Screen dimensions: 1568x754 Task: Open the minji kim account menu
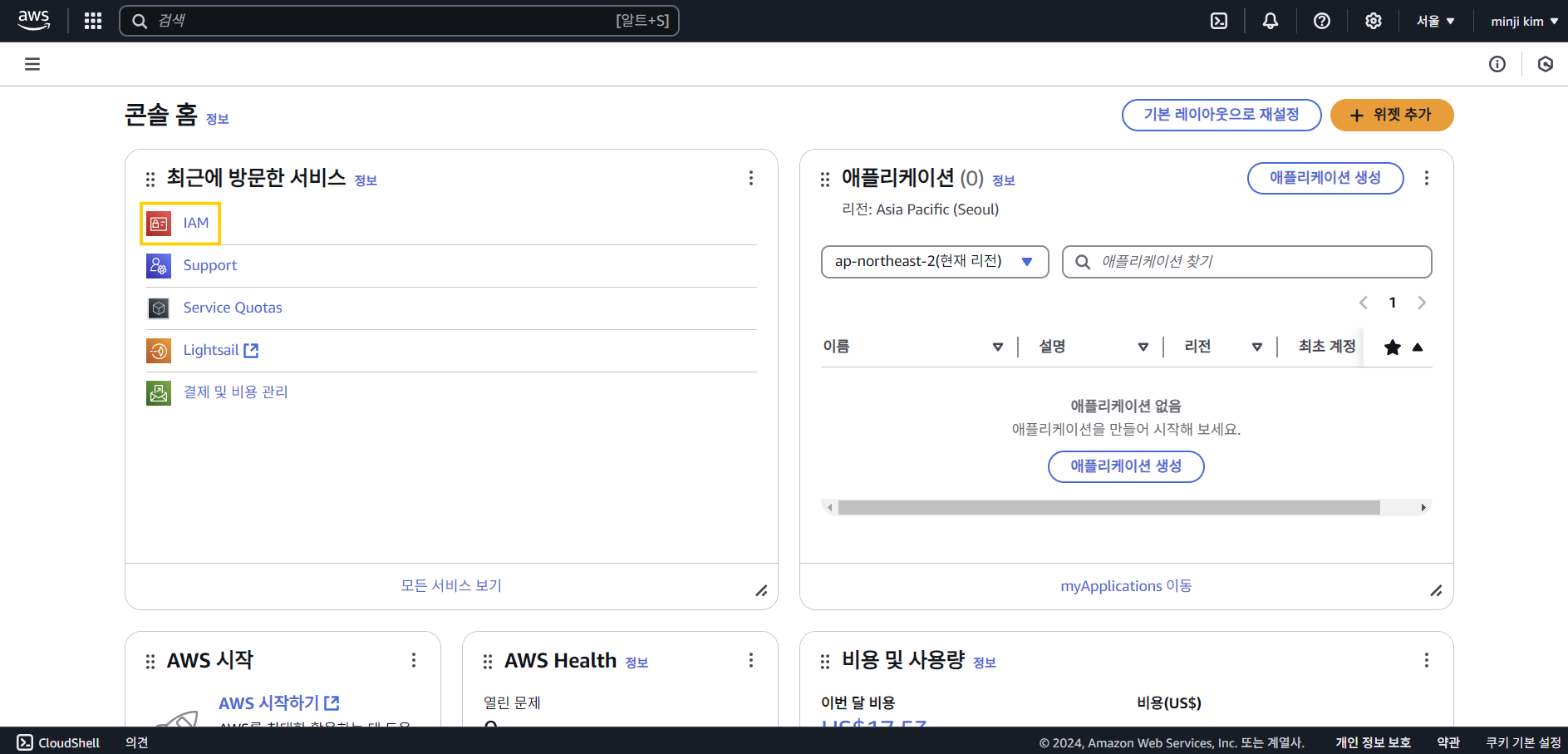pos(1524,21)
